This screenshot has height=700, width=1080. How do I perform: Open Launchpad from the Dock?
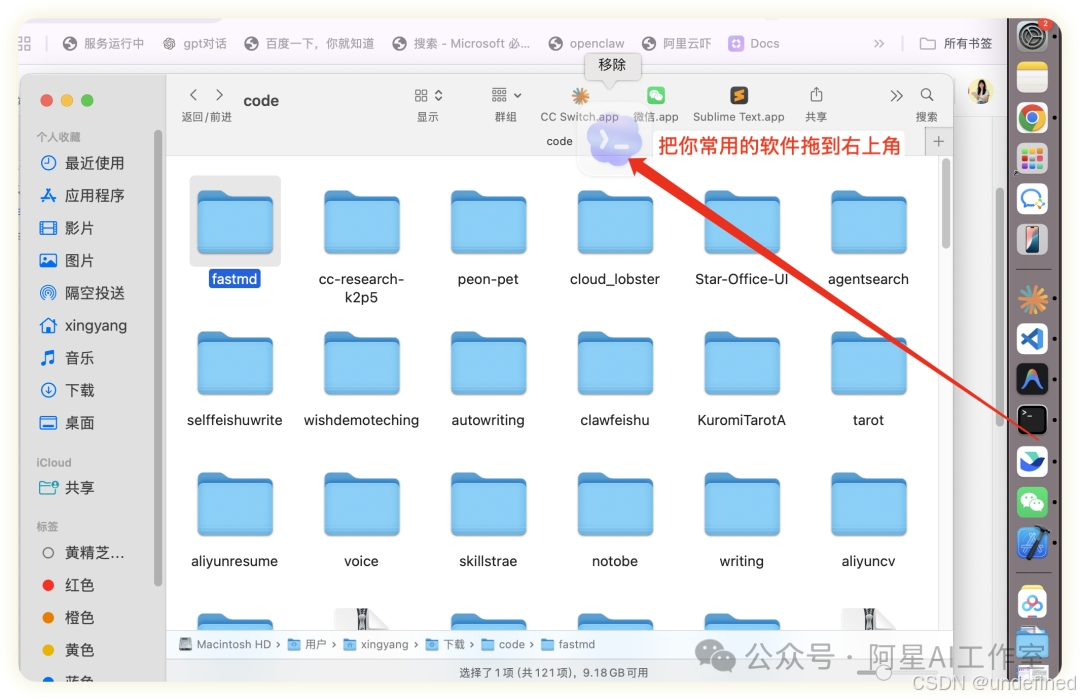coord(1032,159)
